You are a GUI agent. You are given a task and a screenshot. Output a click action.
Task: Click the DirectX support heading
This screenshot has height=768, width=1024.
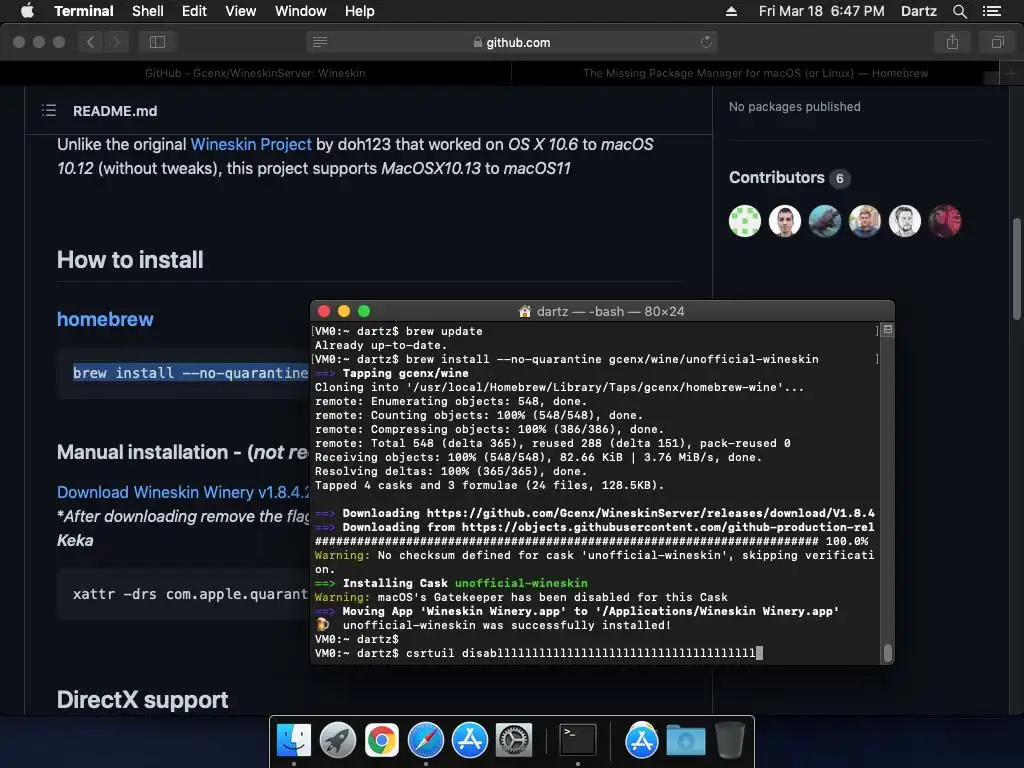142,700
